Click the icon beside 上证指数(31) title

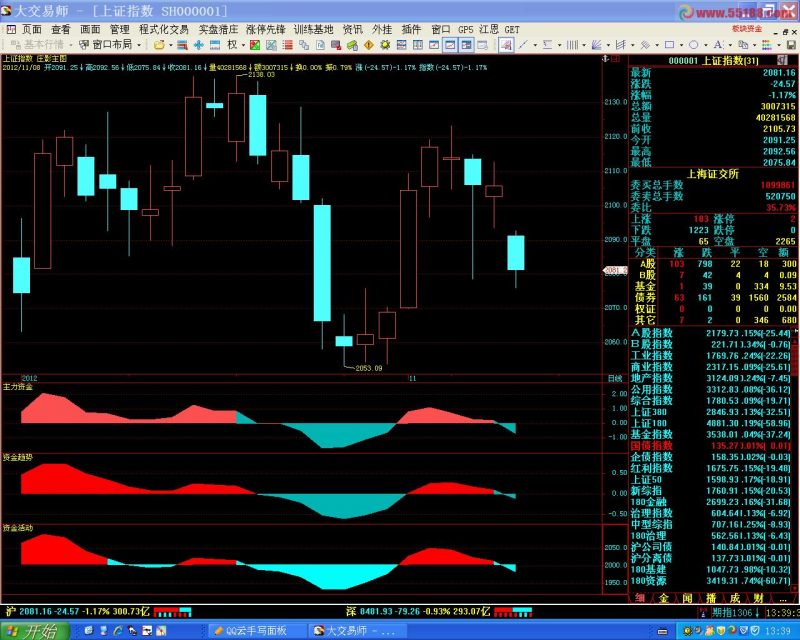coord(782,60)
